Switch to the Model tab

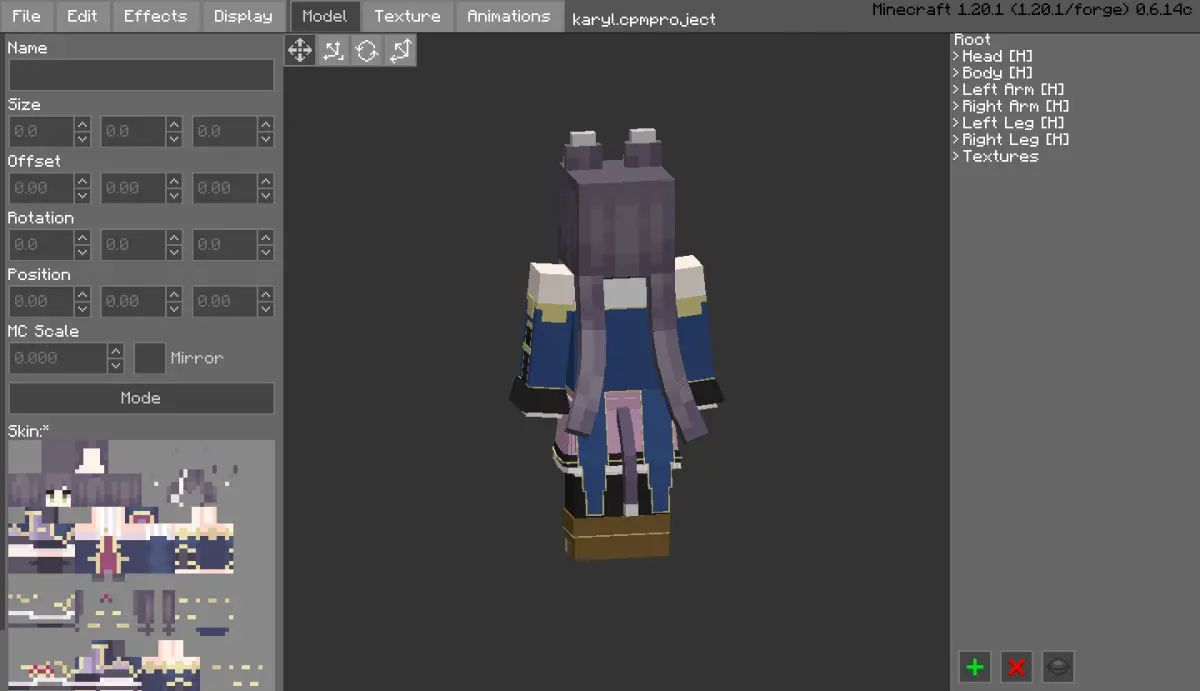(325, 16)
